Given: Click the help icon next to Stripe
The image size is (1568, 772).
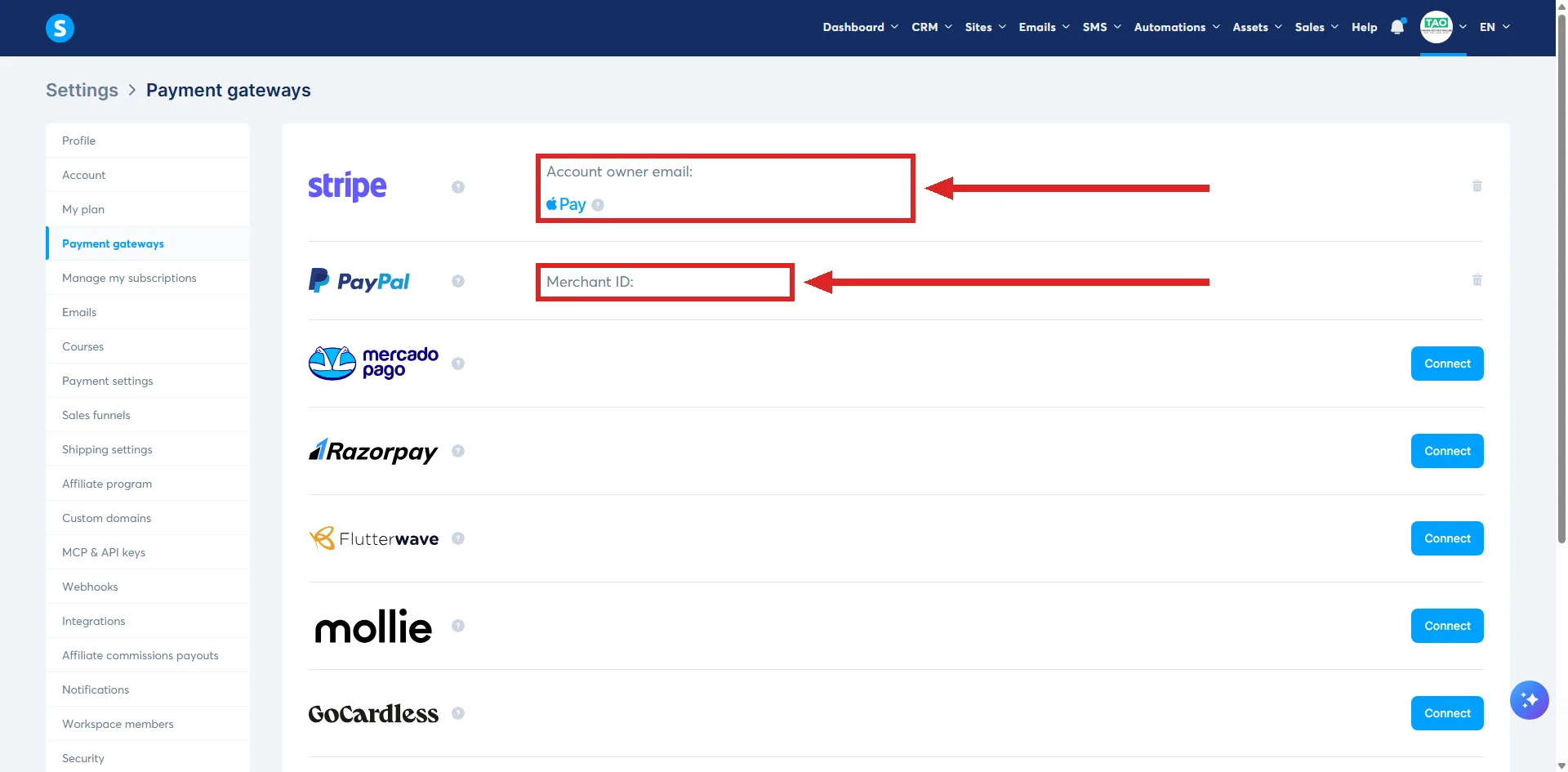Looking at the screenshot, I should click(458, 187).
